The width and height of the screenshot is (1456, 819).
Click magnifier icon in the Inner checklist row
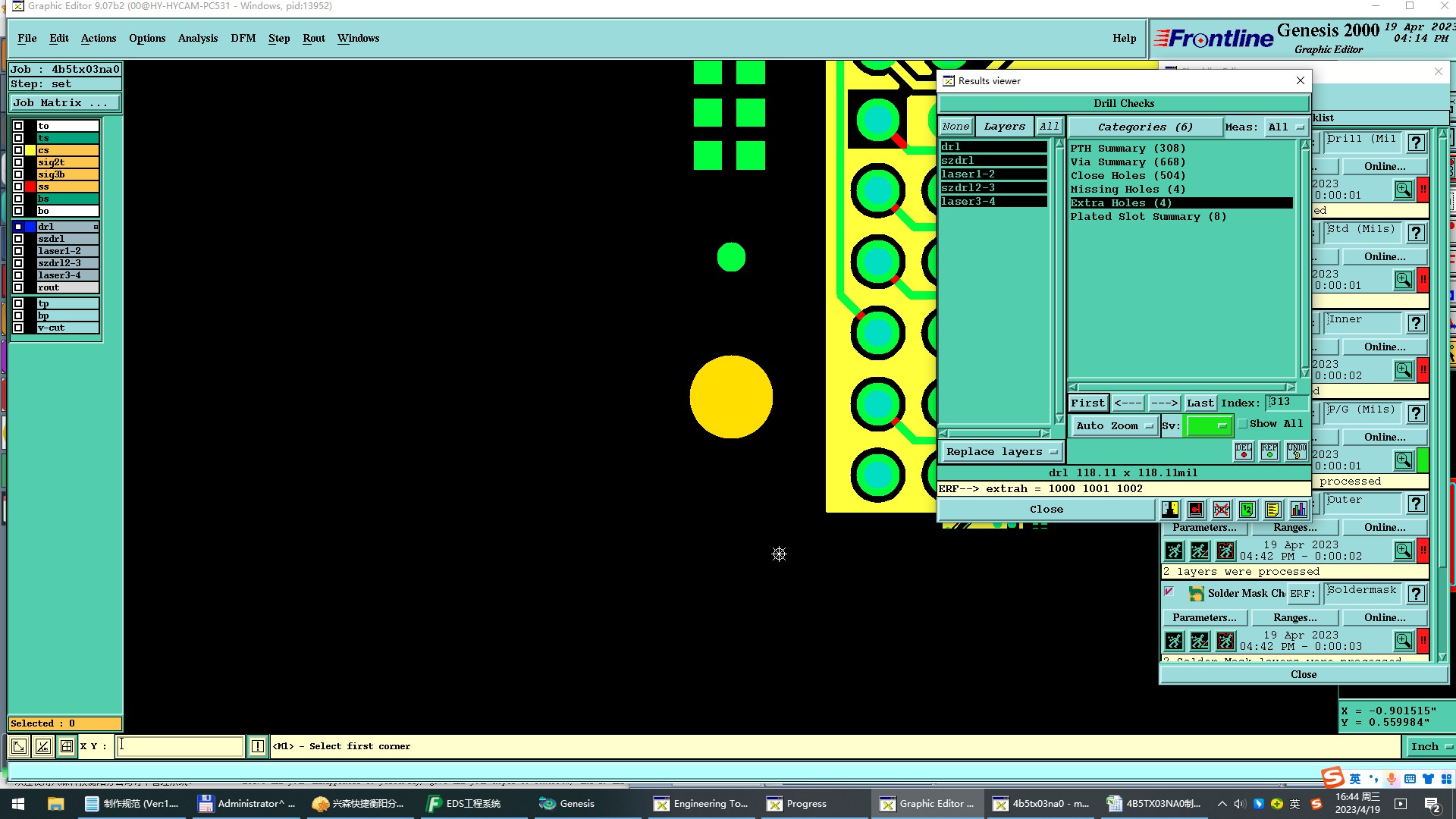click(x=1404, y=370)
